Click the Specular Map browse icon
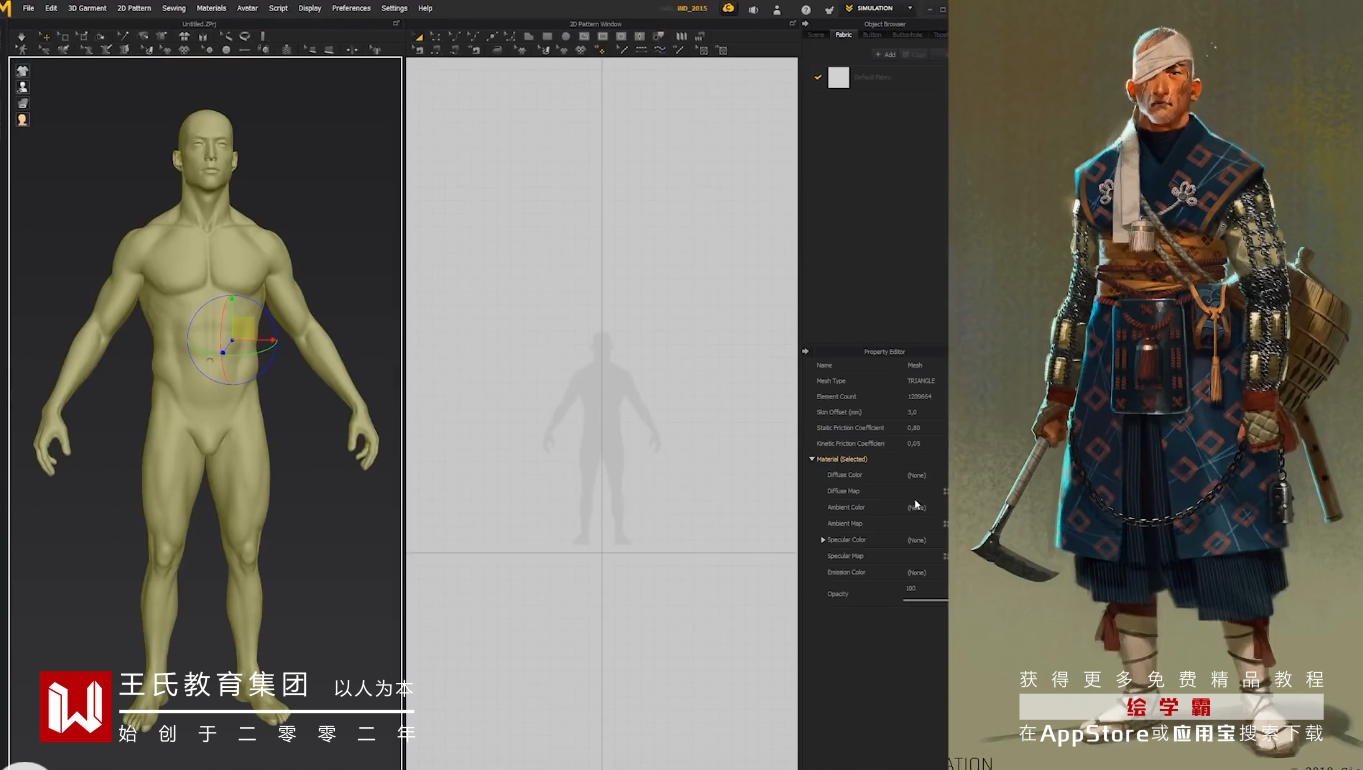The image size is (1363, 770). (945, 556)
